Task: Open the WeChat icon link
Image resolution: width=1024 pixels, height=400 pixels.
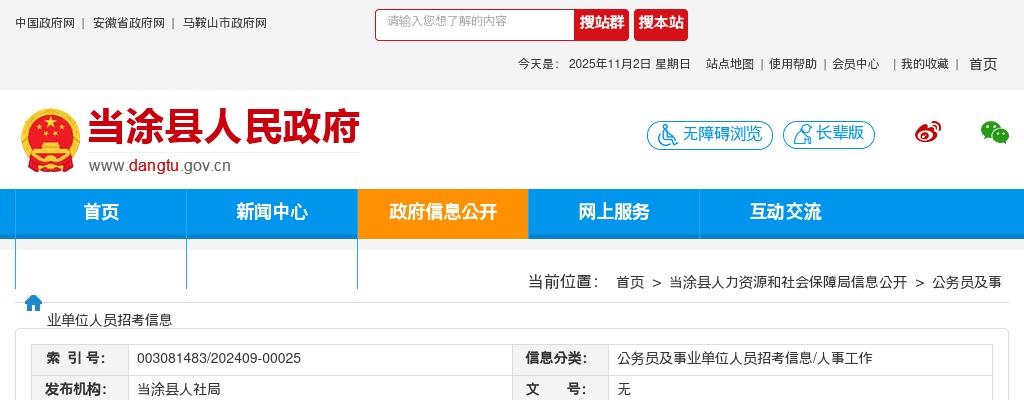Action: pos(995,132)
